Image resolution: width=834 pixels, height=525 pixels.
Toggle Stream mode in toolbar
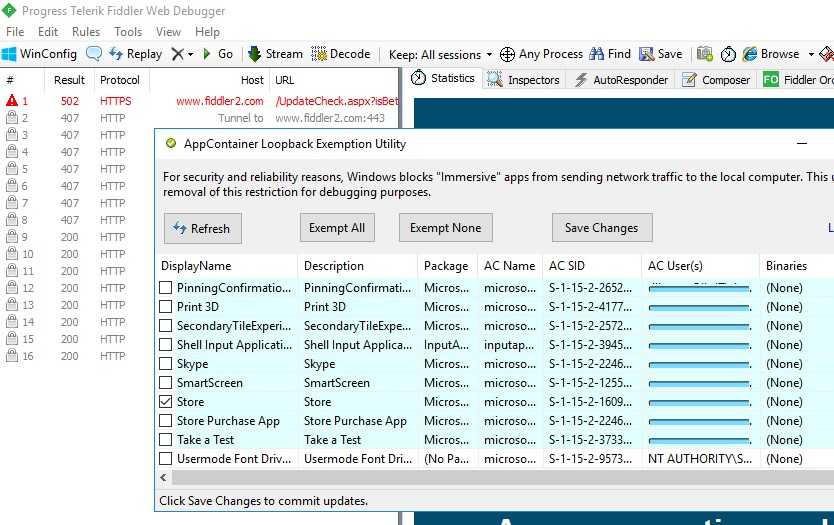pyautogui.click(x=275, y=54)
